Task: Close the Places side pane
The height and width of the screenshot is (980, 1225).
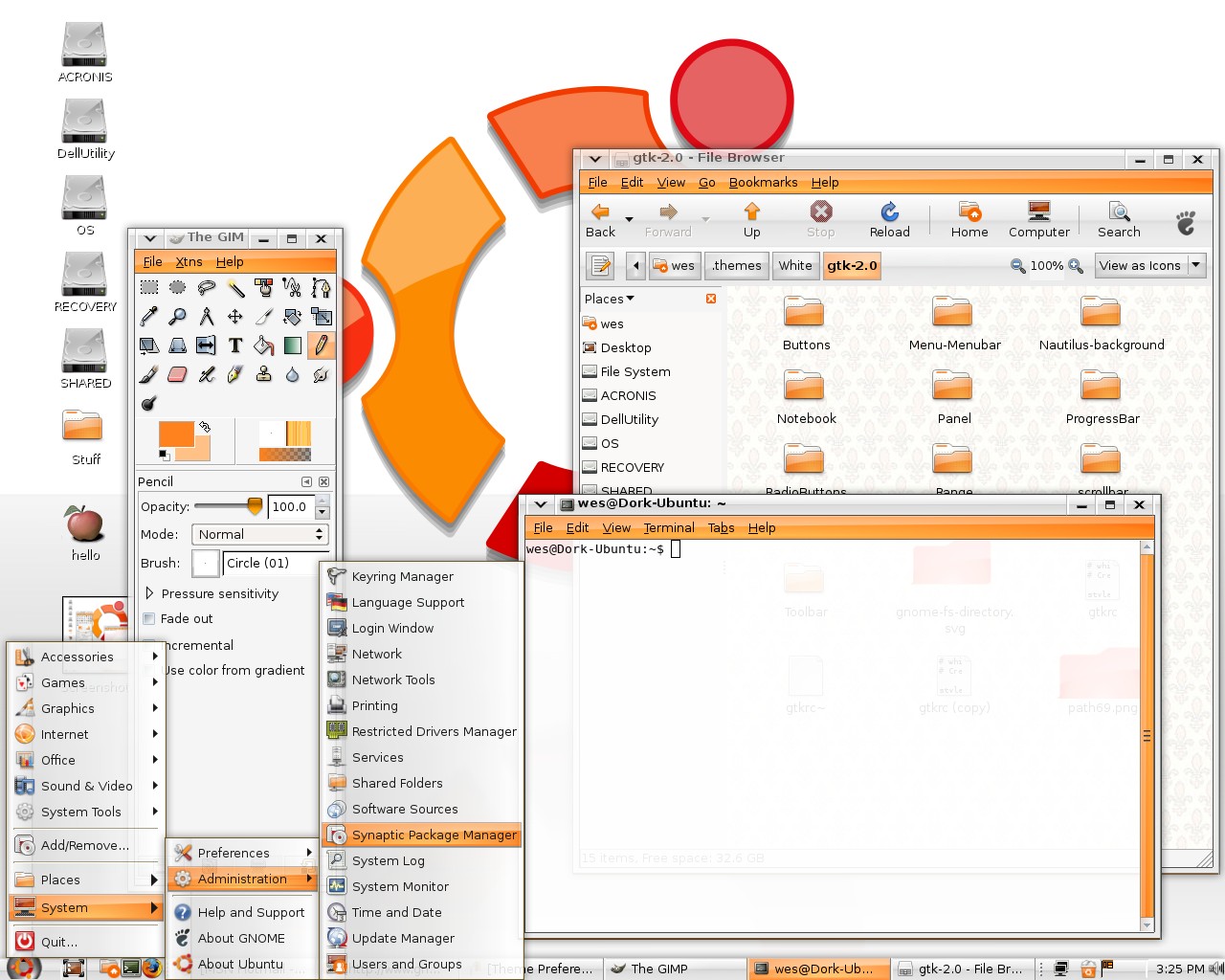Action: pyautogui.click(x=711, y=299)
